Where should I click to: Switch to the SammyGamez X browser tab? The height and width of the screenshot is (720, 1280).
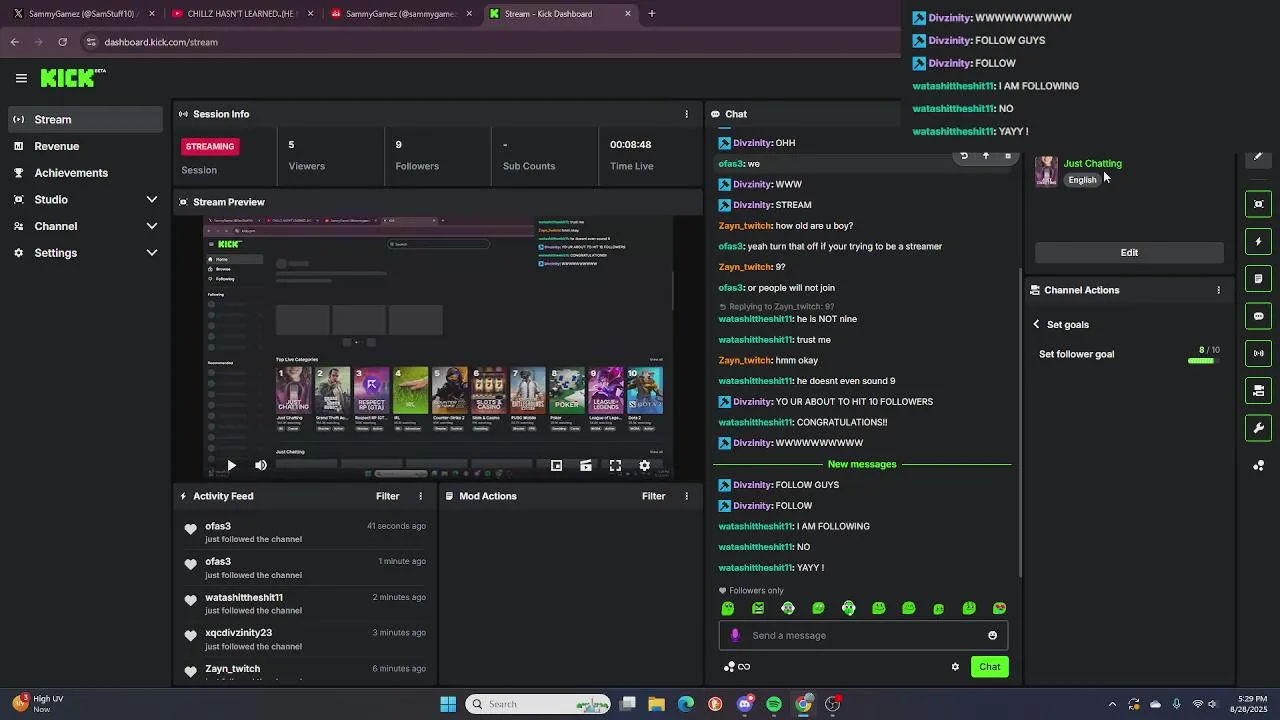coord(82,14)
